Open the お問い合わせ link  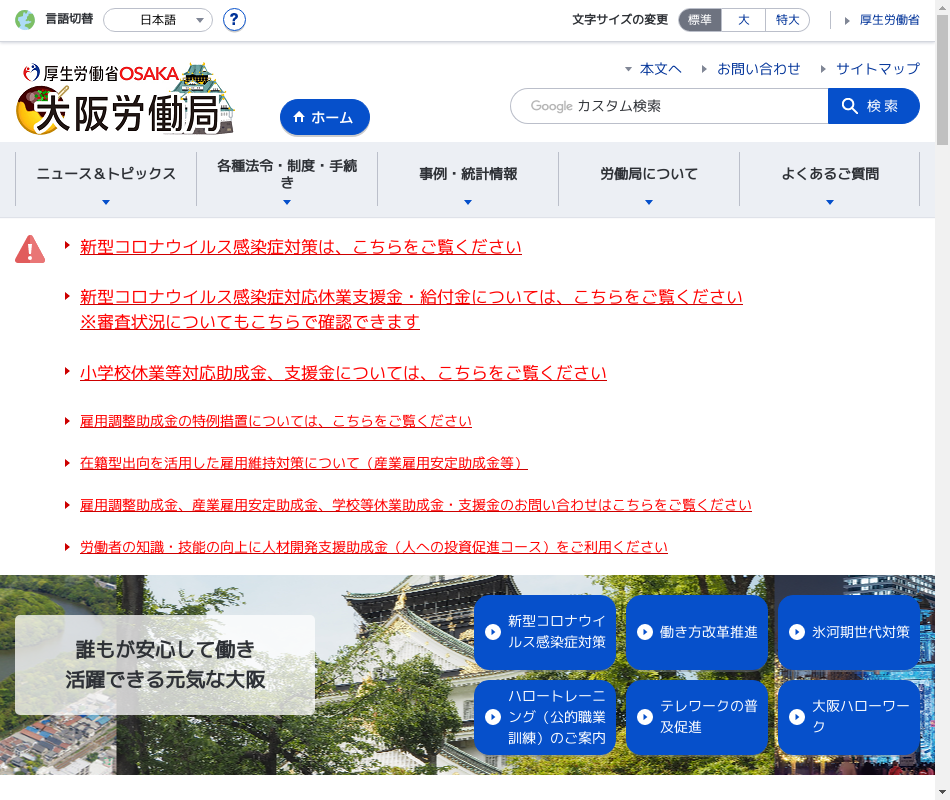coord(759,69)
